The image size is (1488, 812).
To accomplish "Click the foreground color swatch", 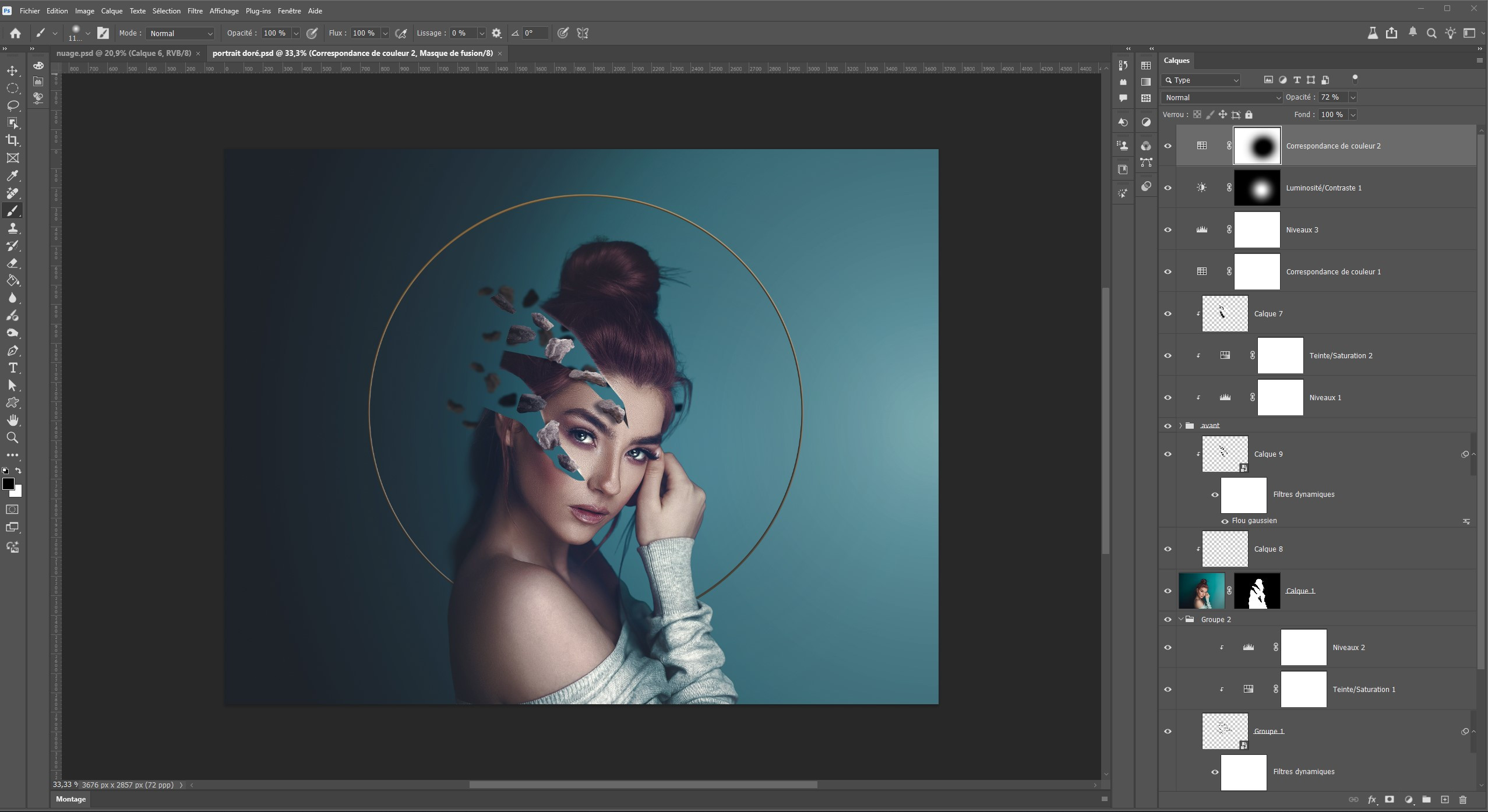I will pos(8,484).
